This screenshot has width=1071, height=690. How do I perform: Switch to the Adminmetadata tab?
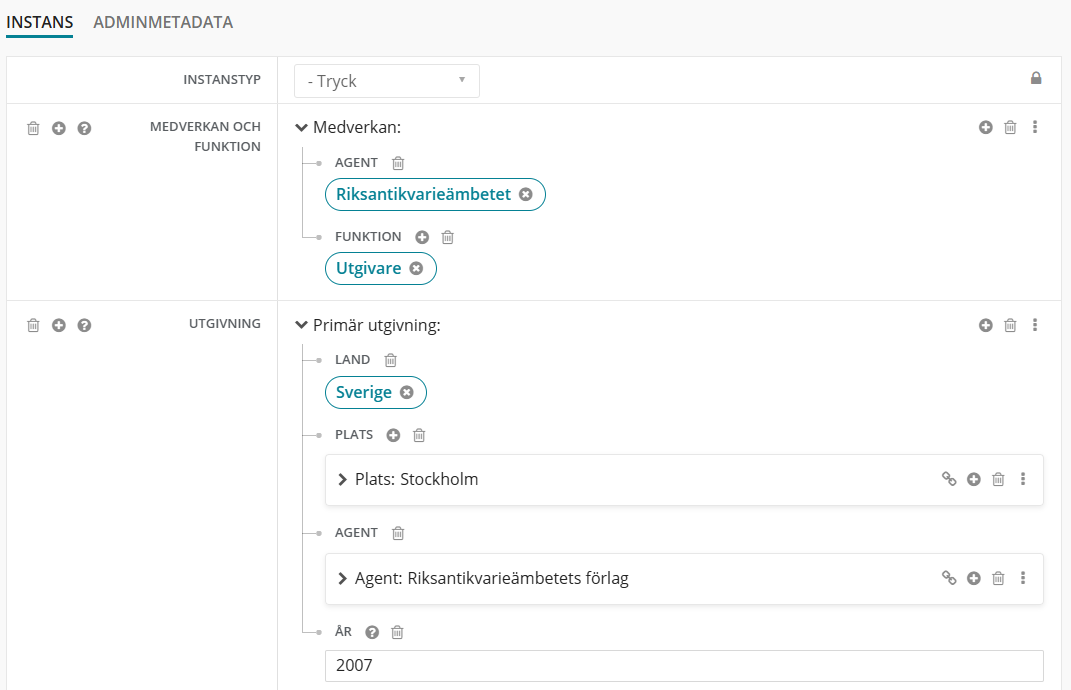coord(163,22)
